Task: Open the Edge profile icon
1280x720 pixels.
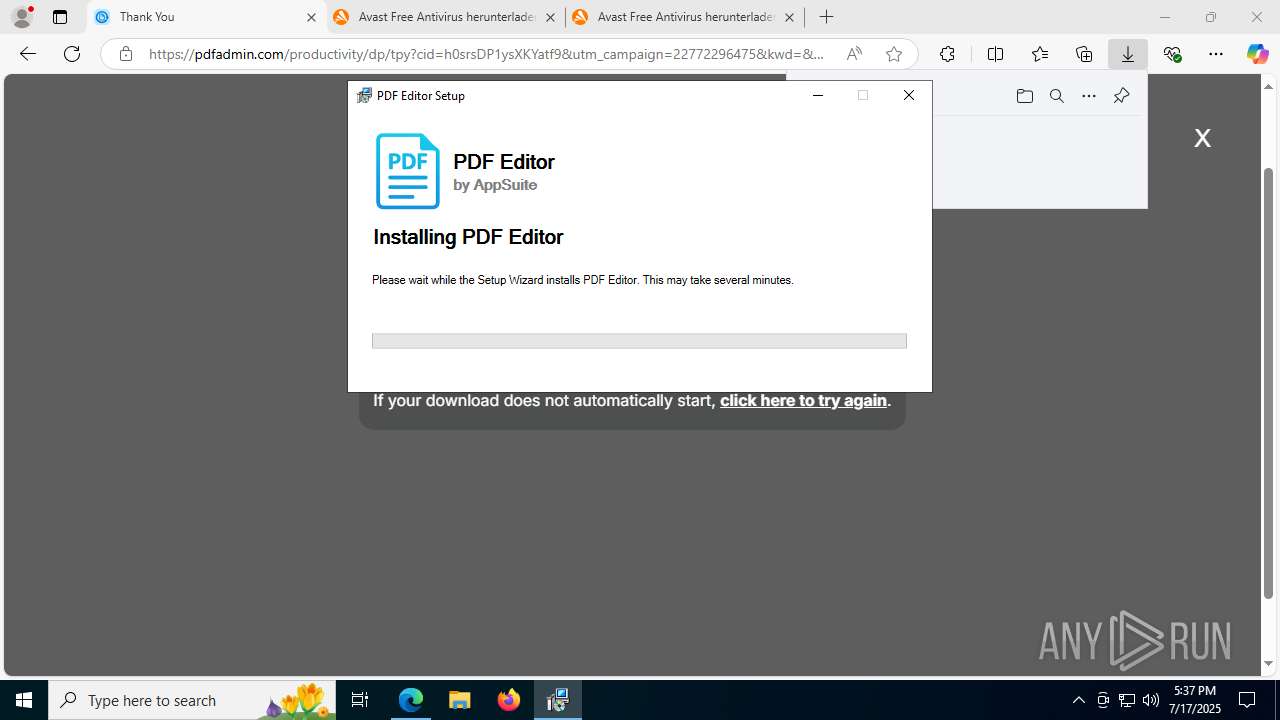Action: (x=22, y=17)
